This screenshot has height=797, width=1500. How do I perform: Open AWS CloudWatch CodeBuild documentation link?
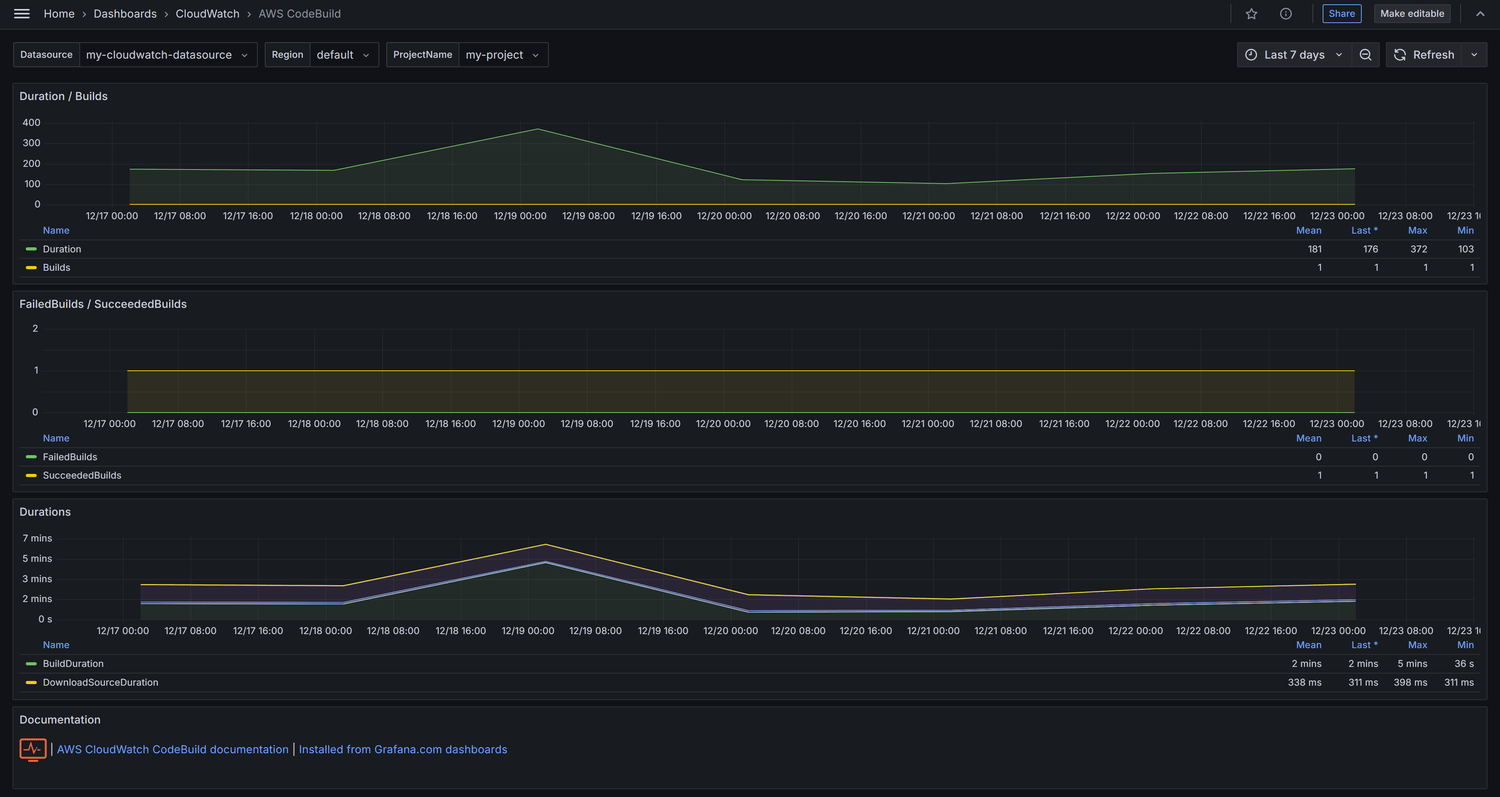pos(172,749)
